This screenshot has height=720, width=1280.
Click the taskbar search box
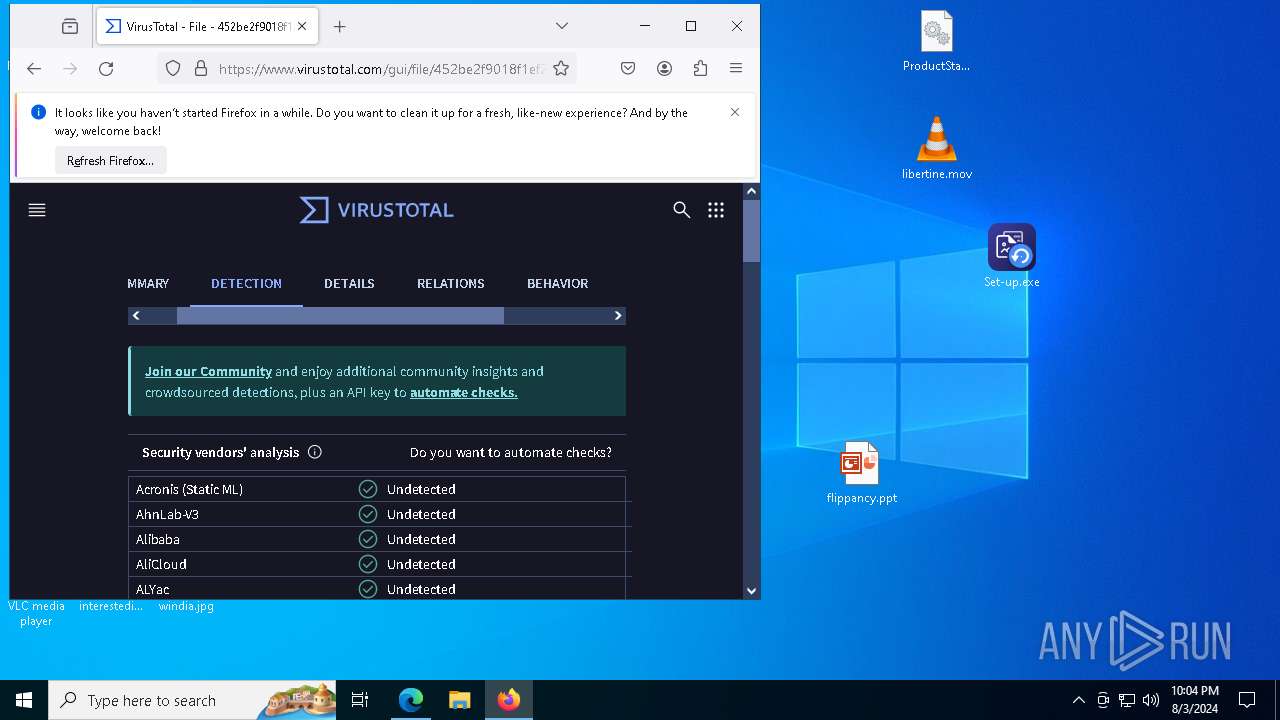coord(192,700)
